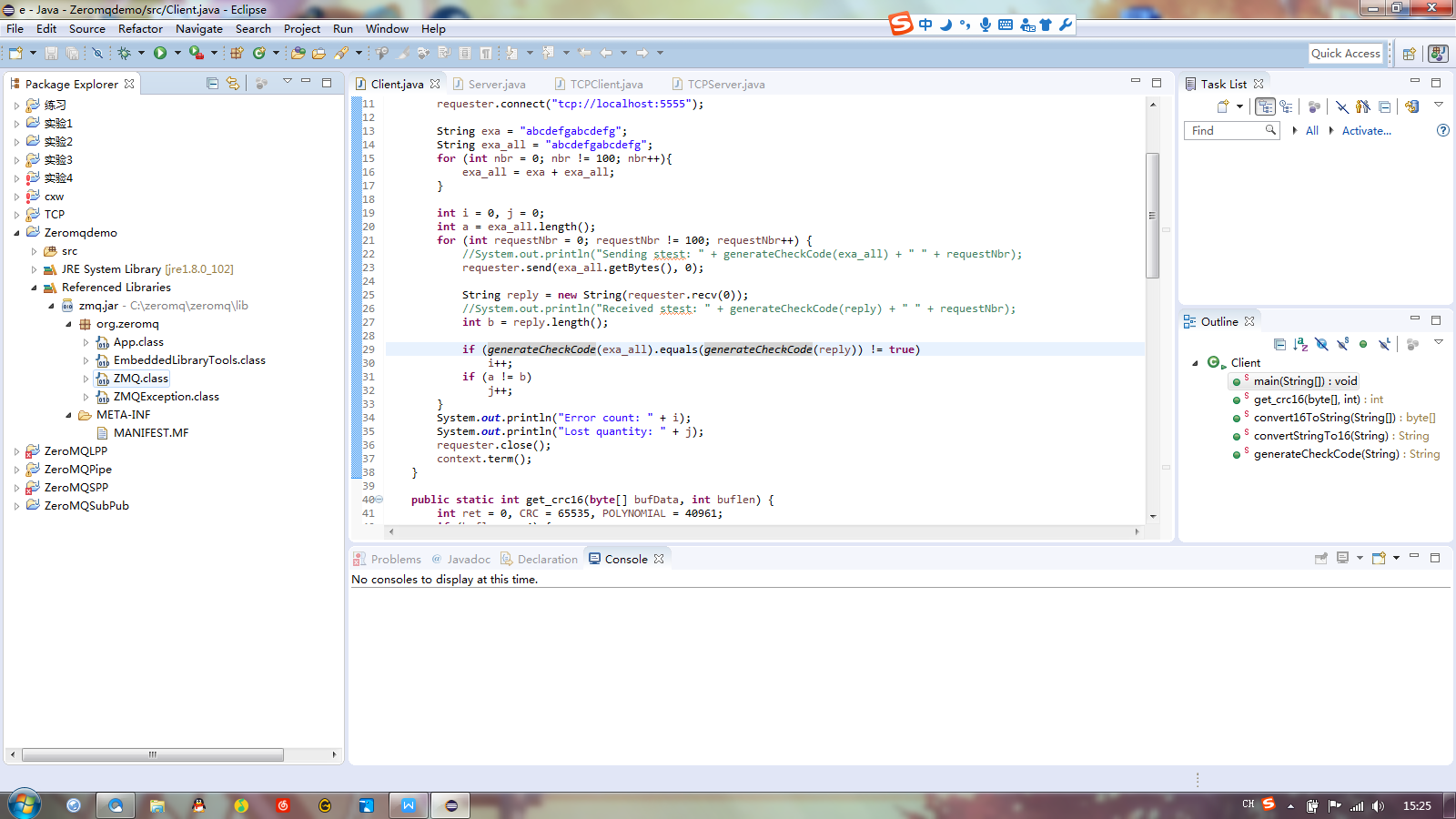The height and width of the screenshot is (819, 1456).
Task: Start Debug with the bug icon
Action: coord(125,53)
